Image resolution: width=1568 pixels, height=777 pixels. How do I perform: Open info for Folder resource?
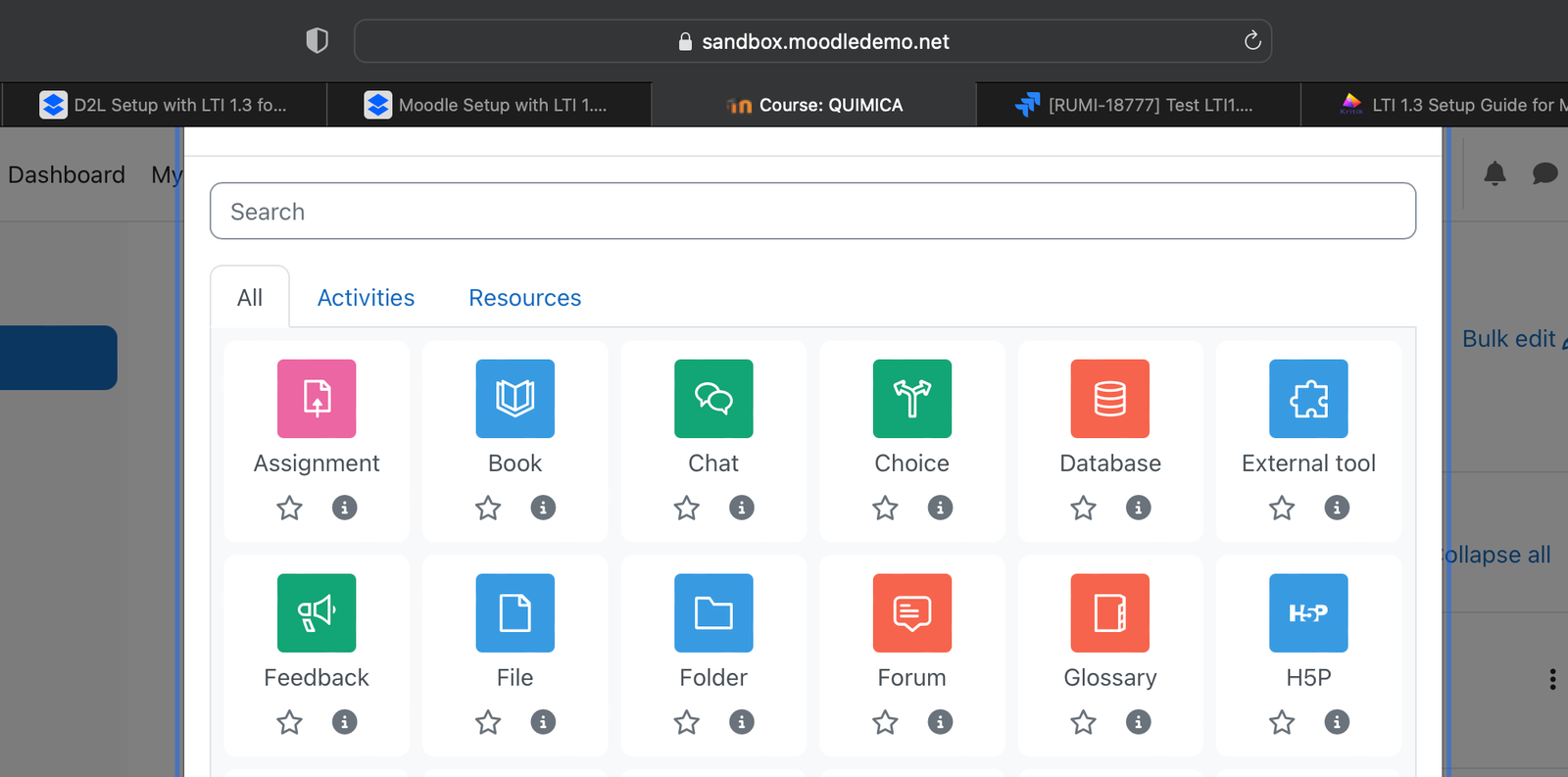tap(742, 722)
